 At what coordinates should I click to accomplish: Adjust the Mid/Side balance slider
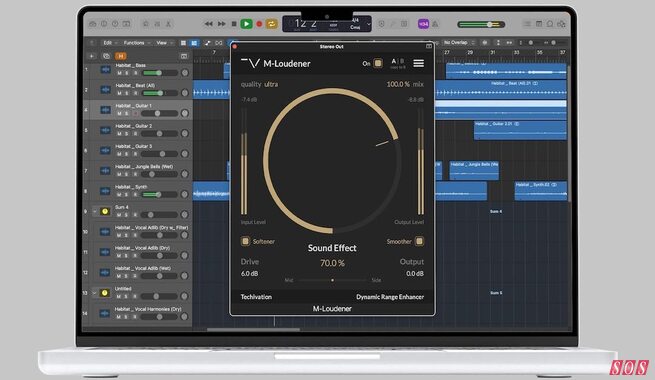pyautogui.click(x=333, y=280)
